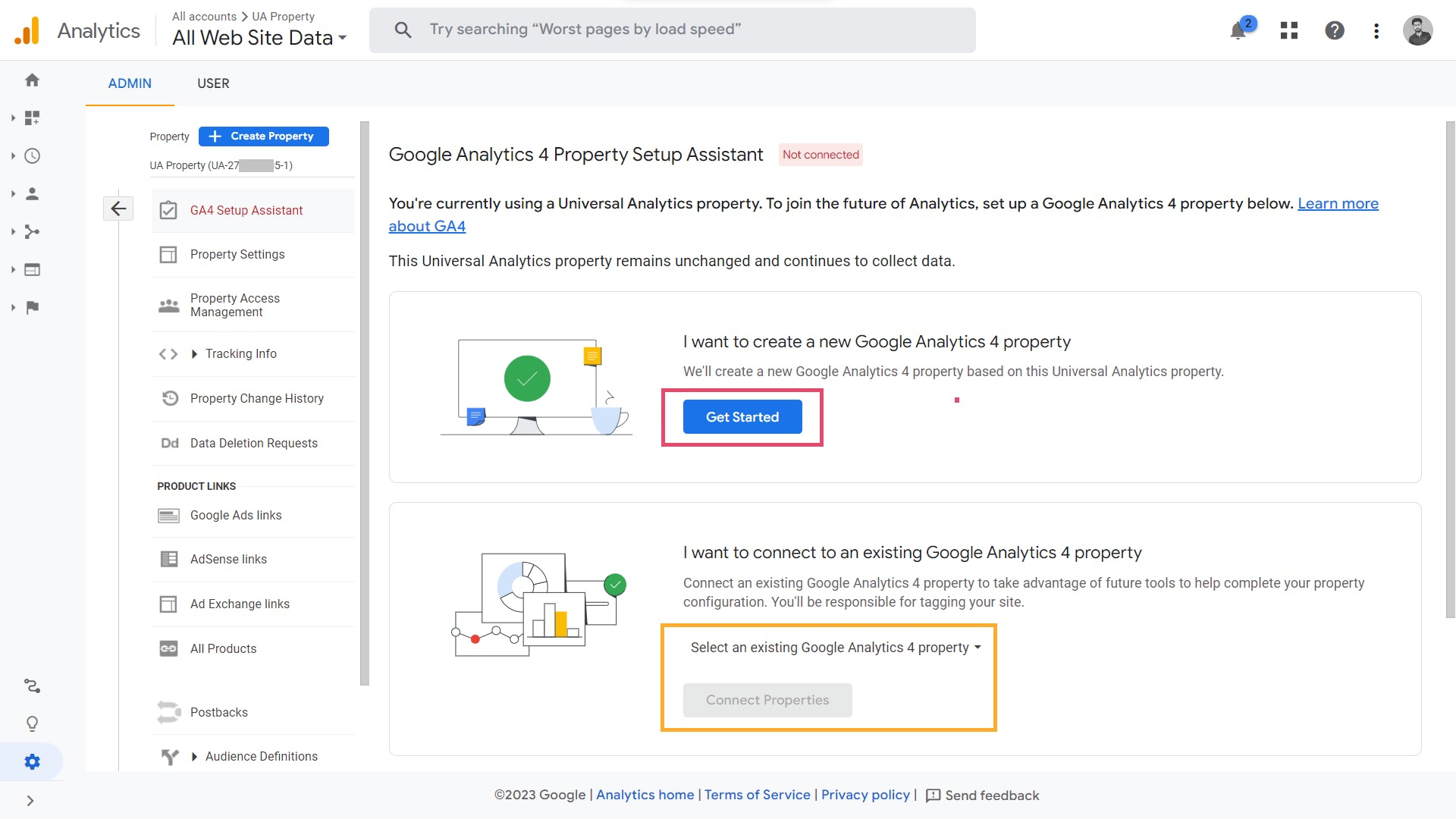Click the Property Settings icon
Viewport: 1456px width, 819px height.
168,254
